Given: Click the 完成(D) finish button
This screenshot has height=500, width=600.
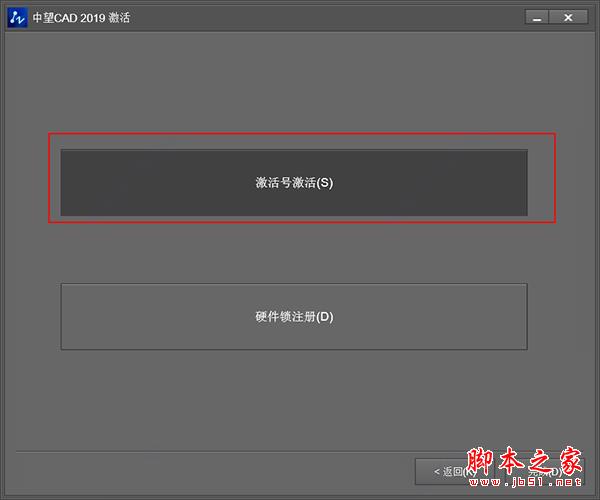Looking at the screenshot, I should pyautogui.click(x=540, y=472).
